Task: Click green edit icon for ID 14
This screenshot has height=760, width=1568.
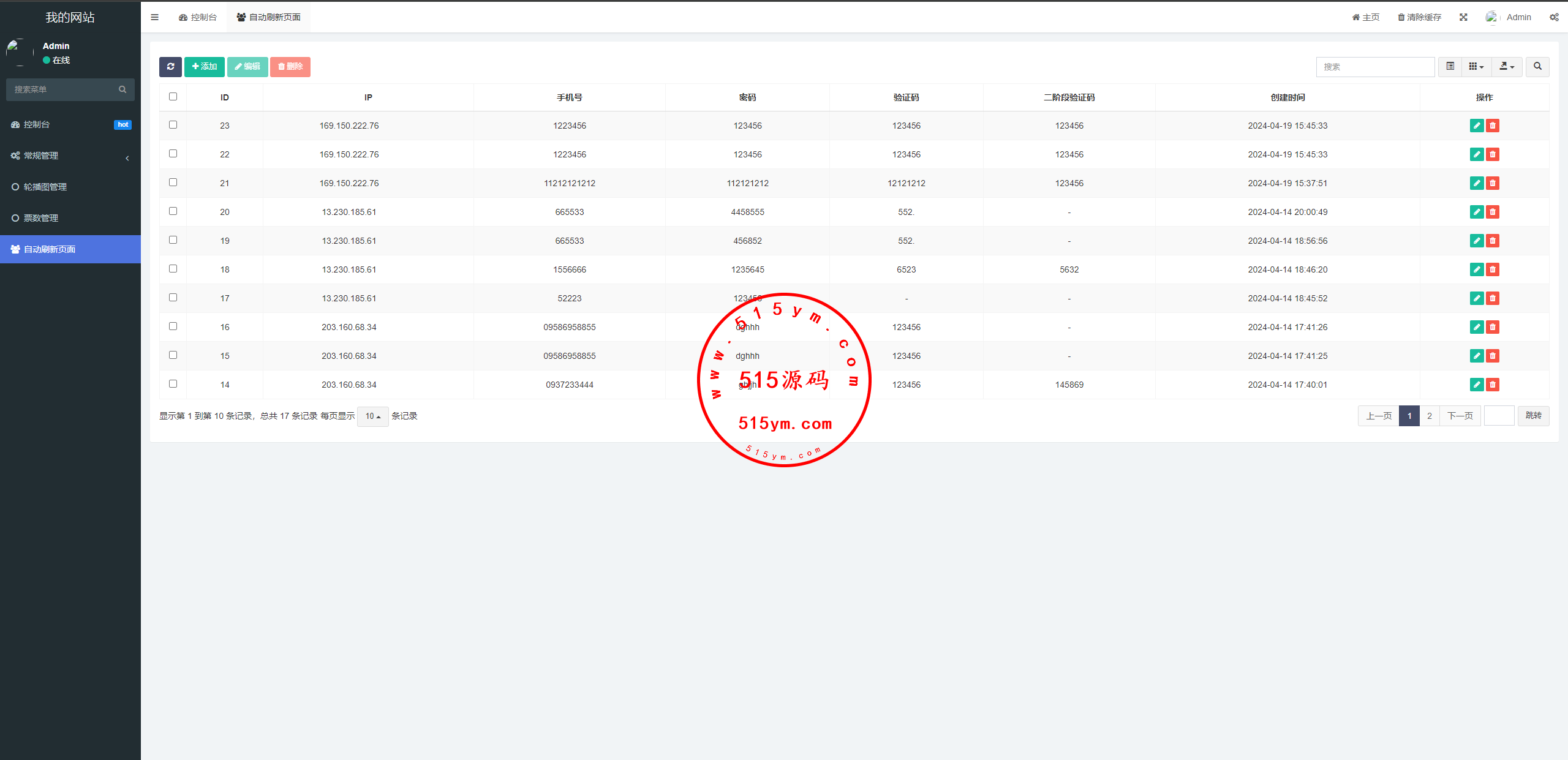Action: [x=1477, y=385]
